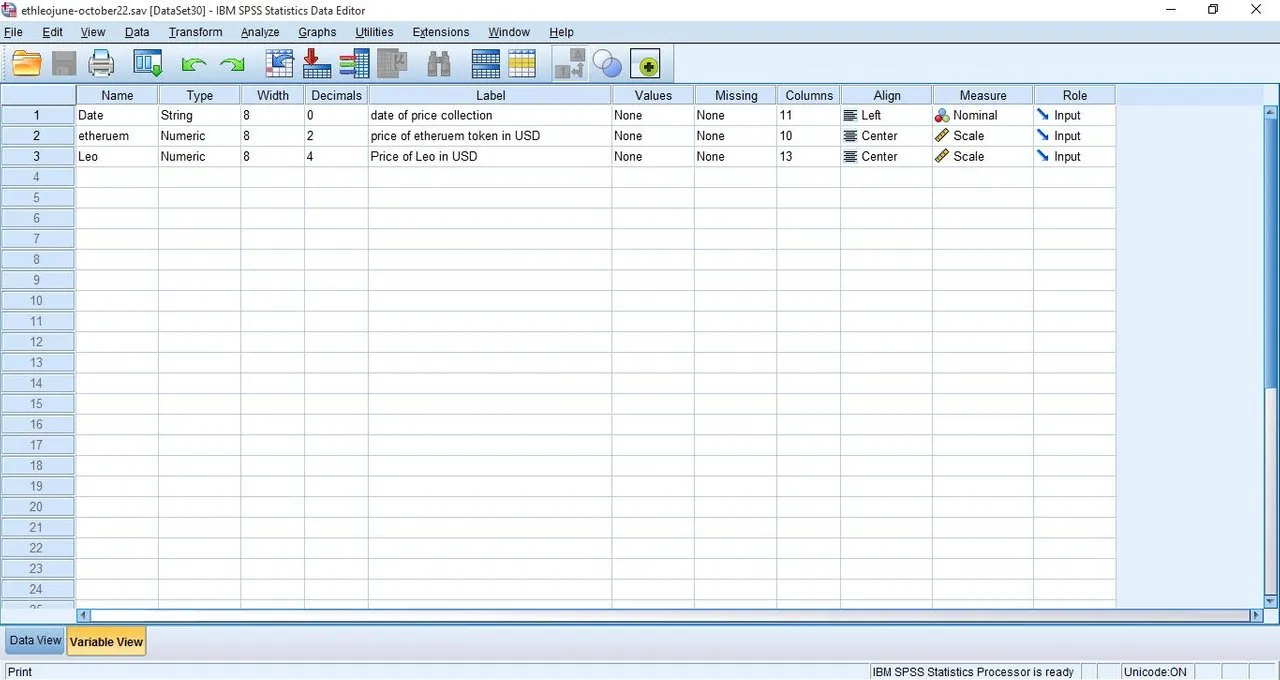Open a data document with the folder icon
This screenshot has height=680, width=1280.
[27, 65]
